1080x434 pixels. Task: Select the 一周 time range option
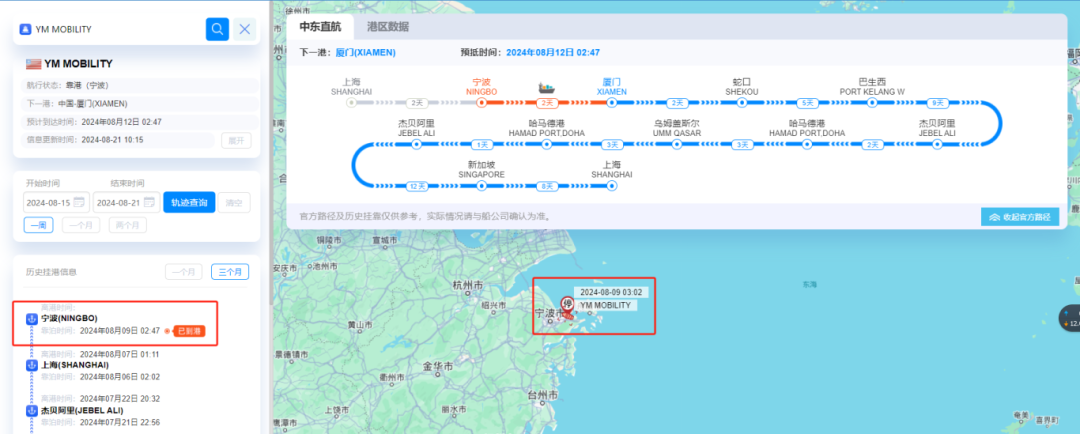(x=39, y=225)
